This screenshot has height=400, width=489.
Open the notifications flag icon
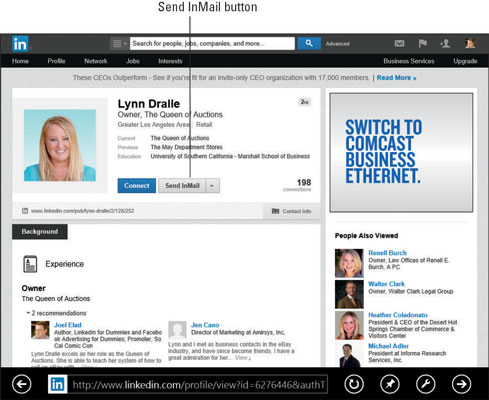coord(422,43)
